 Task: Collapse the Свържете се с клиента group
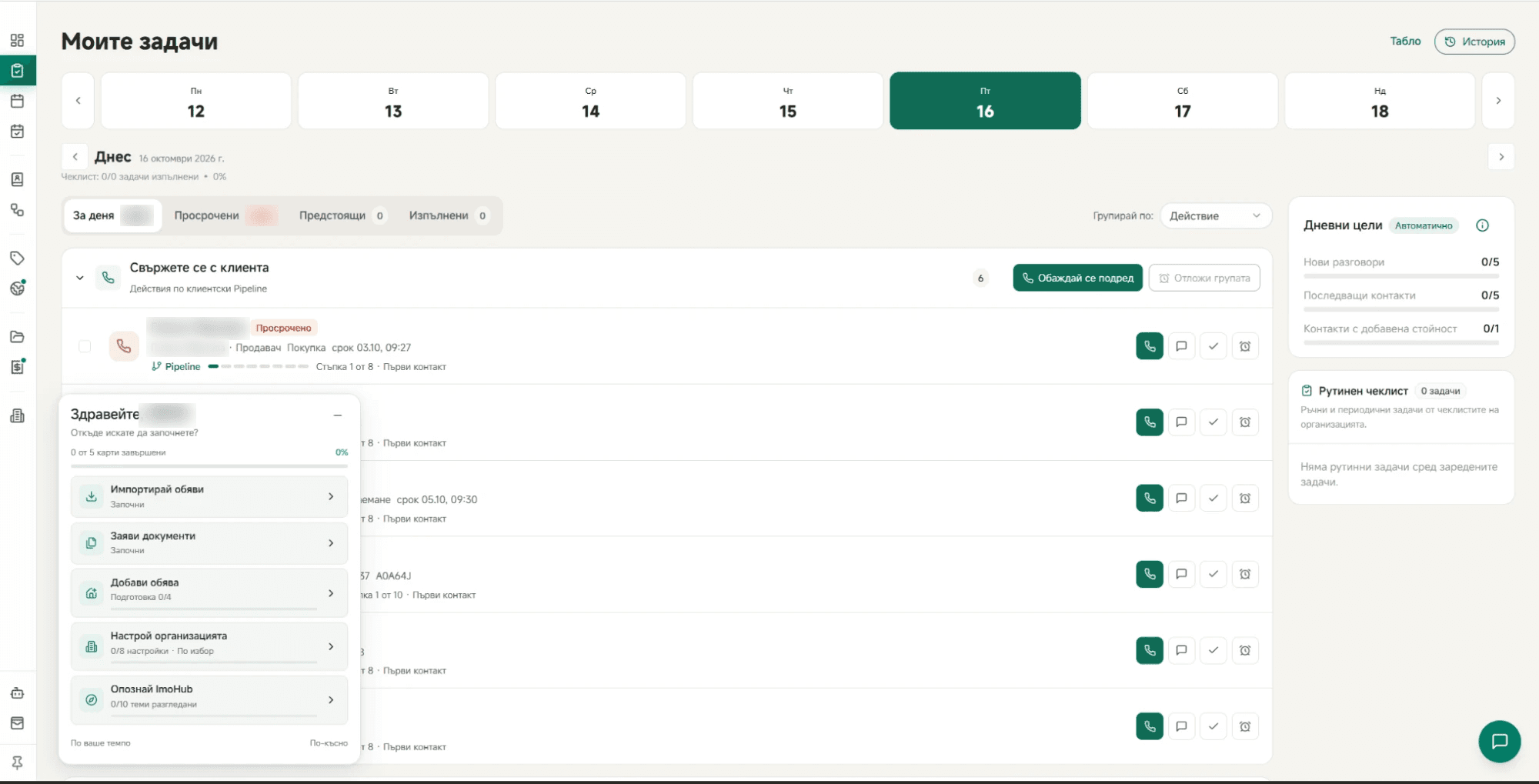79,278
